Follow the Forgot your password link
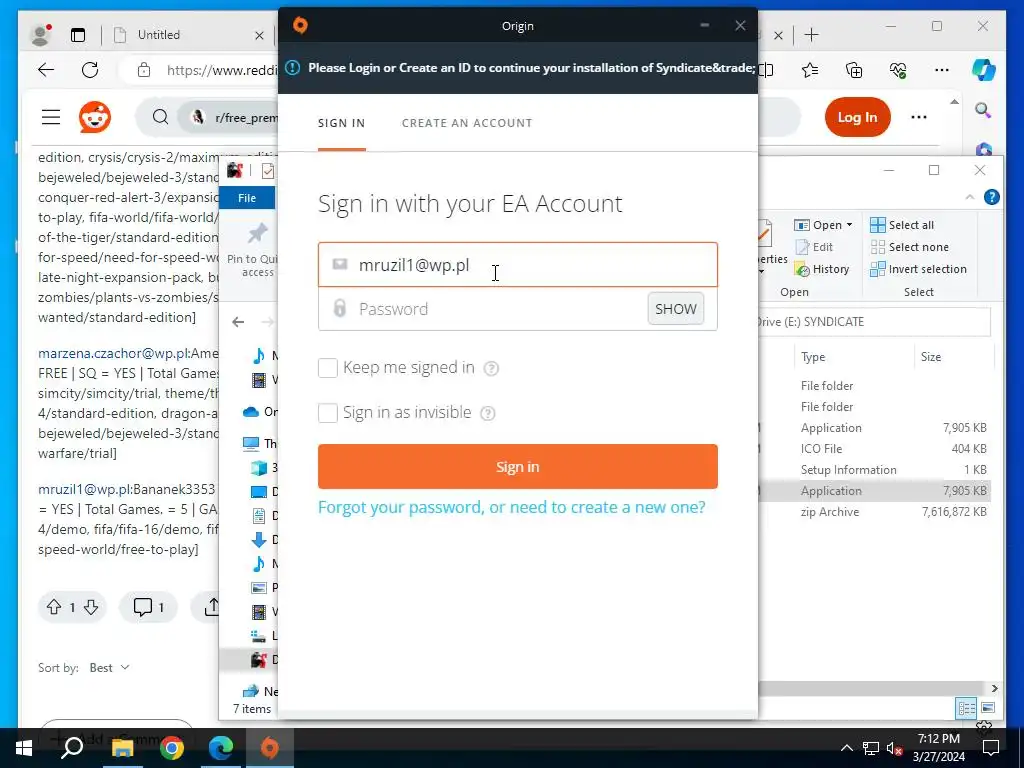The width and height of the screenshot is (1024, 768). pyautogui.click(x=511, y=507)
